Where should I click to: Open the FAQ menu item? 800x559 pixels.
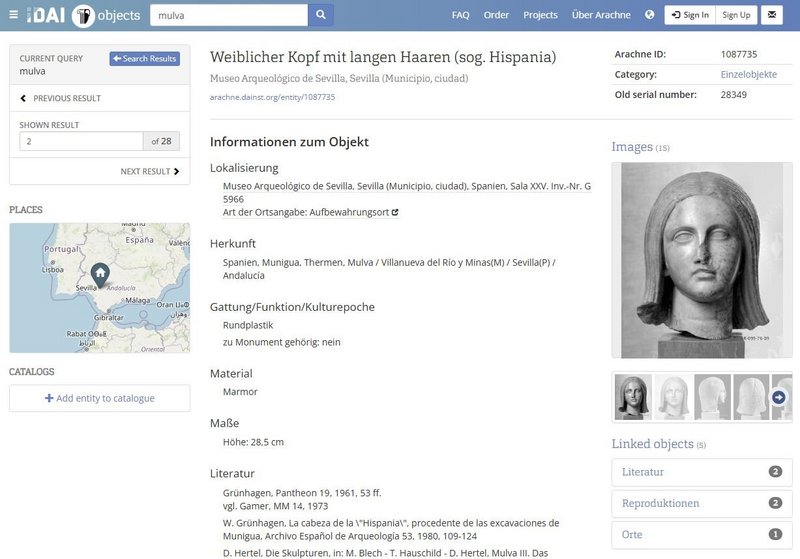point(460,15)
